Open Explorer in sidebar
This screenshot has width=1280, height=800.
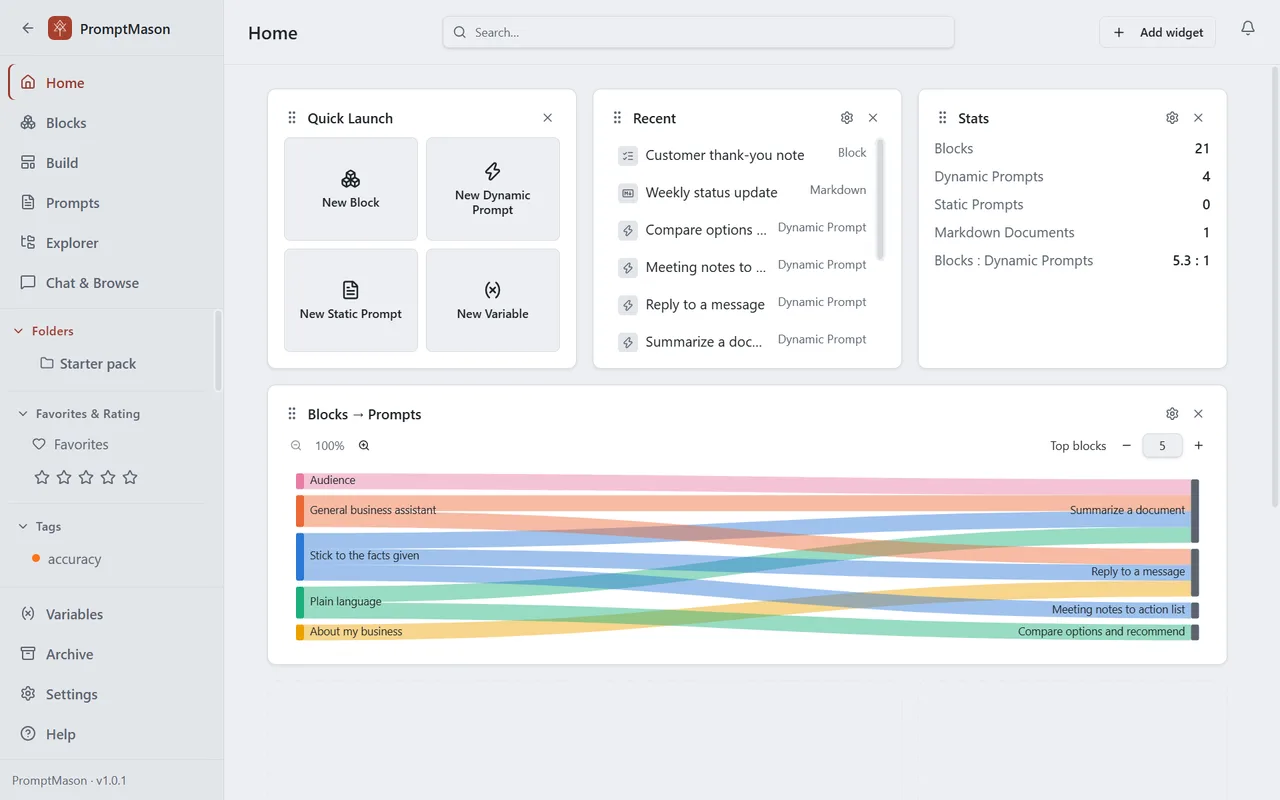tap(111, 243)
